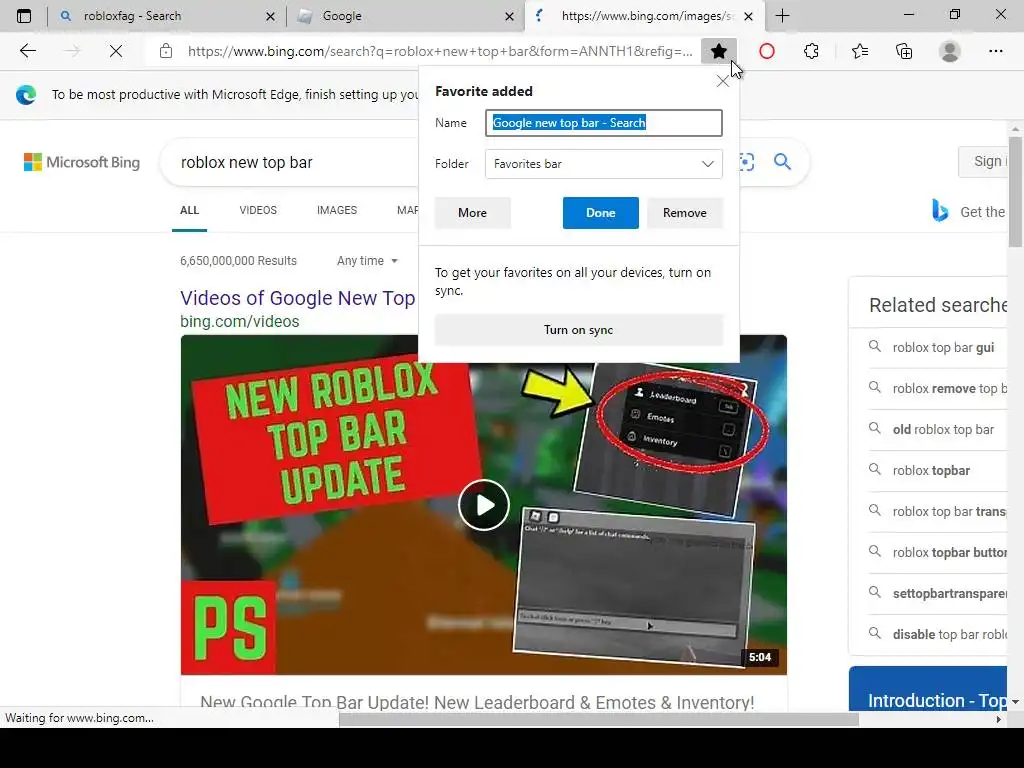This screenshot has width=1024, height=768.
Task: Click the Remove button
Action: (x=684, y=213)
